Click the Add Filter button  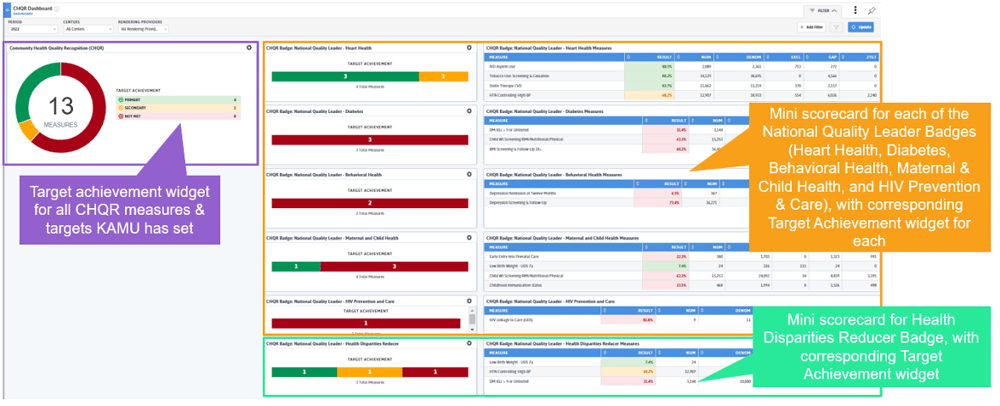(811, 27)
